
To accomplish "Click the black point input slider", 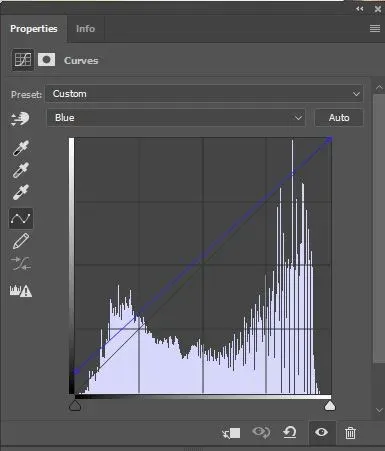I will (75, 406).
